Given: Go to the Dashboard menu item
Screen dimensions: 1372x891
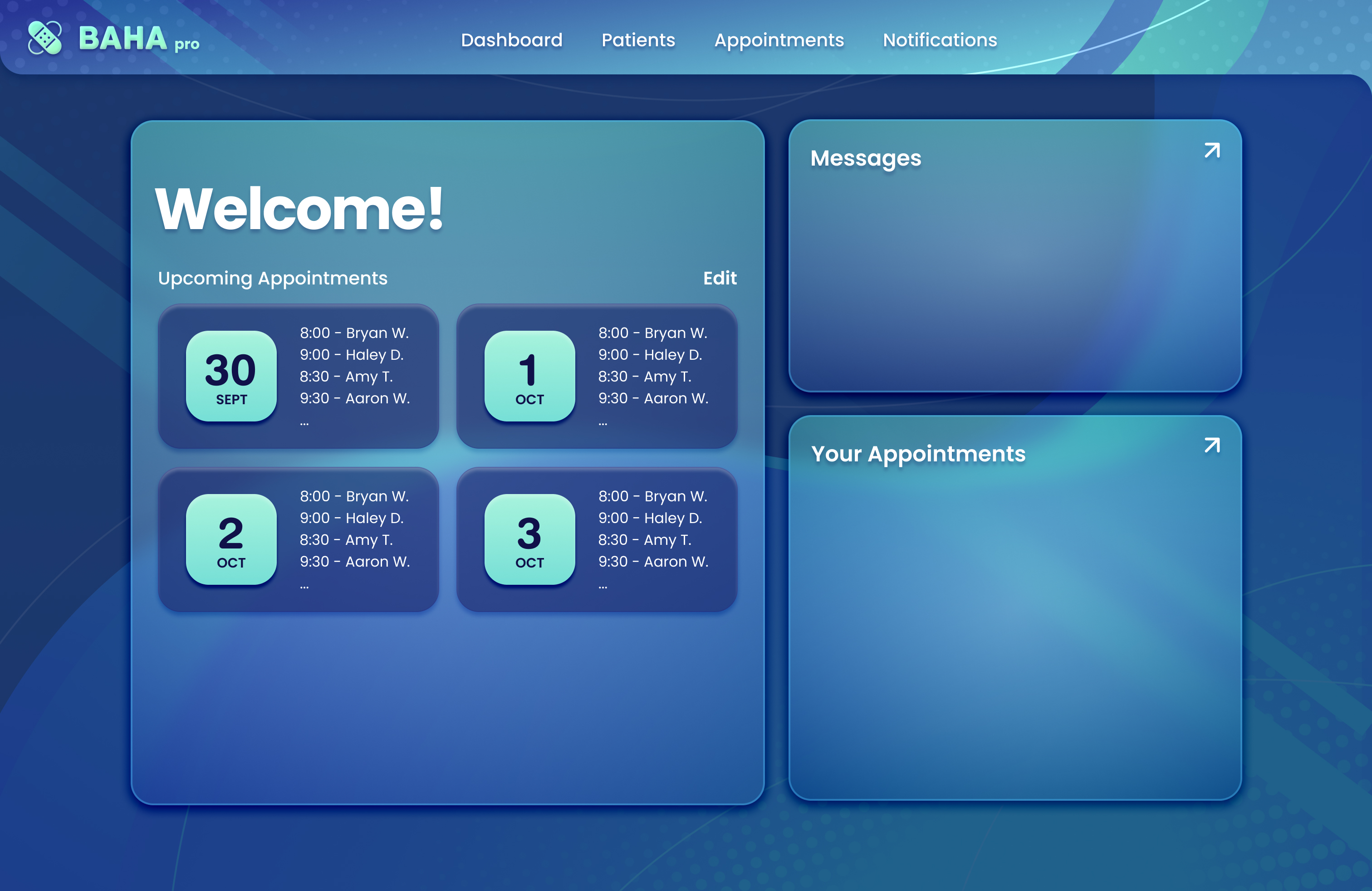Looking at the screenshot, I should [511, 40].
